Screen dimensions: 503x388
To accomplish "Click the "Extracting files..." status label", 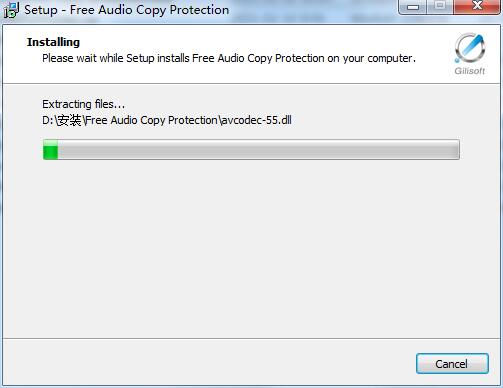I will coord(83,104).
